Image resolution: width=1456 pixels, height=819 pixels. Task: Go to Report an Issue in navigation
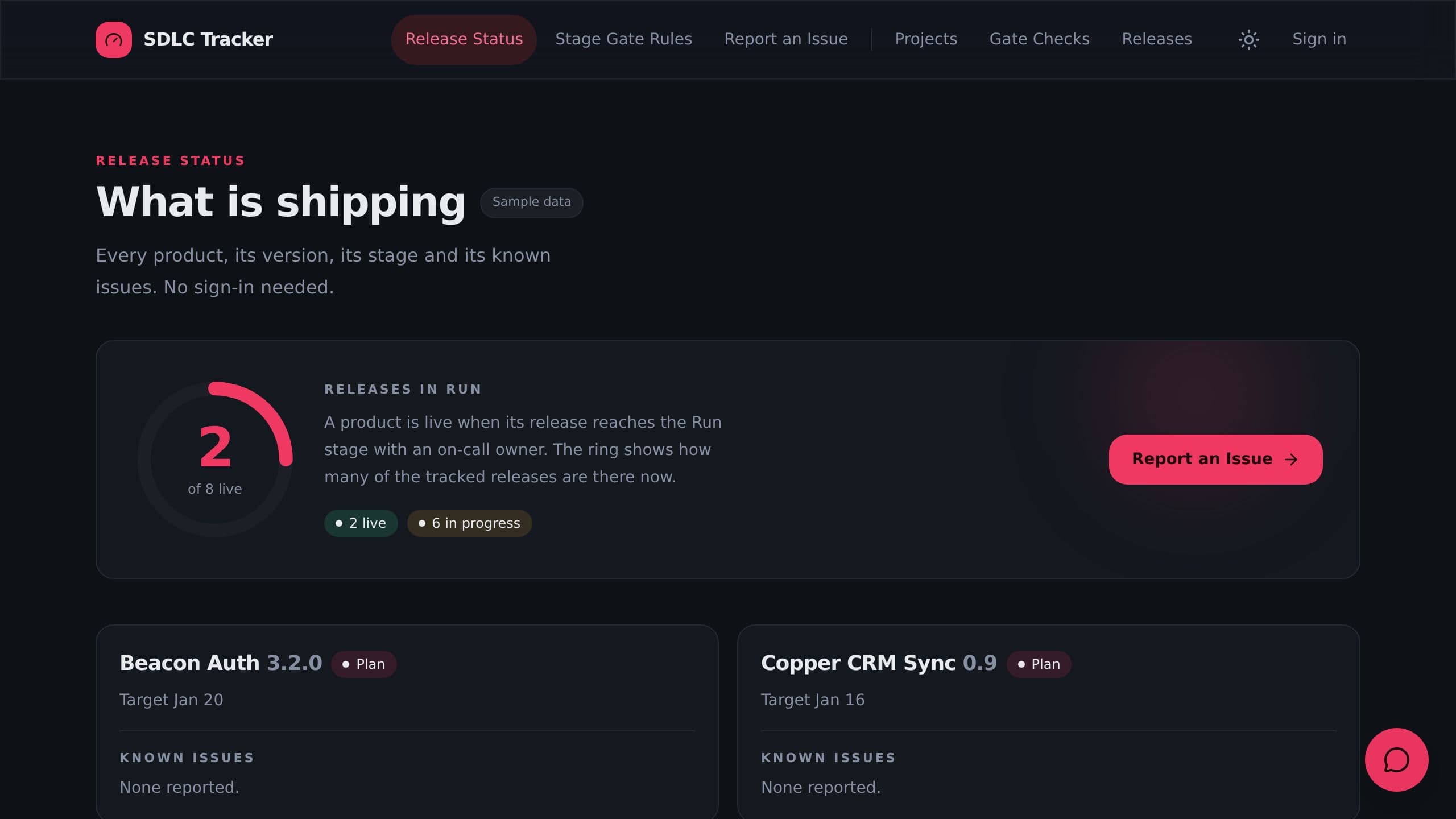point(786,39)
